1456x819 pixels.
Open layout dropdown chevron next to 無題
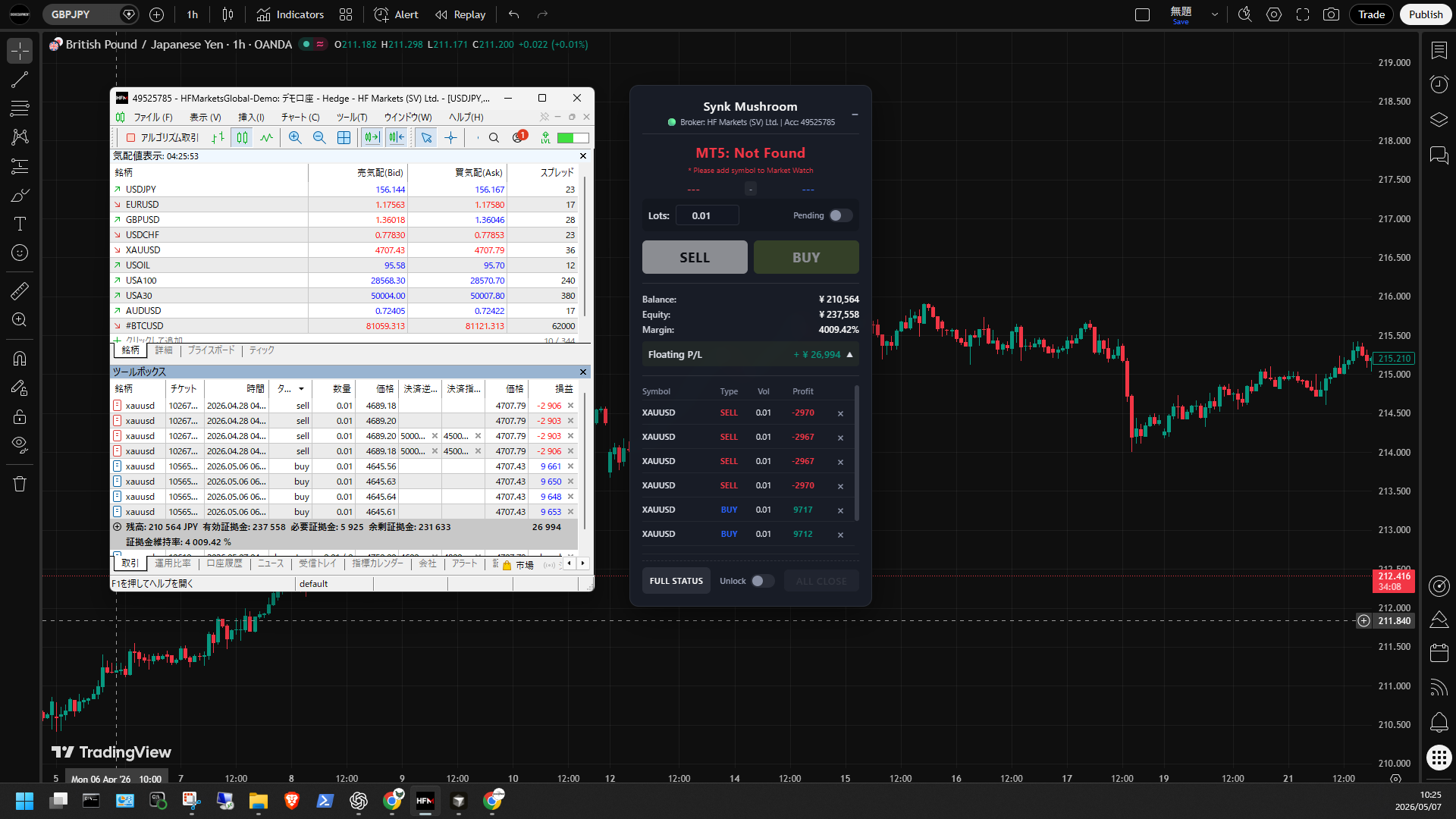(1215, 14)
